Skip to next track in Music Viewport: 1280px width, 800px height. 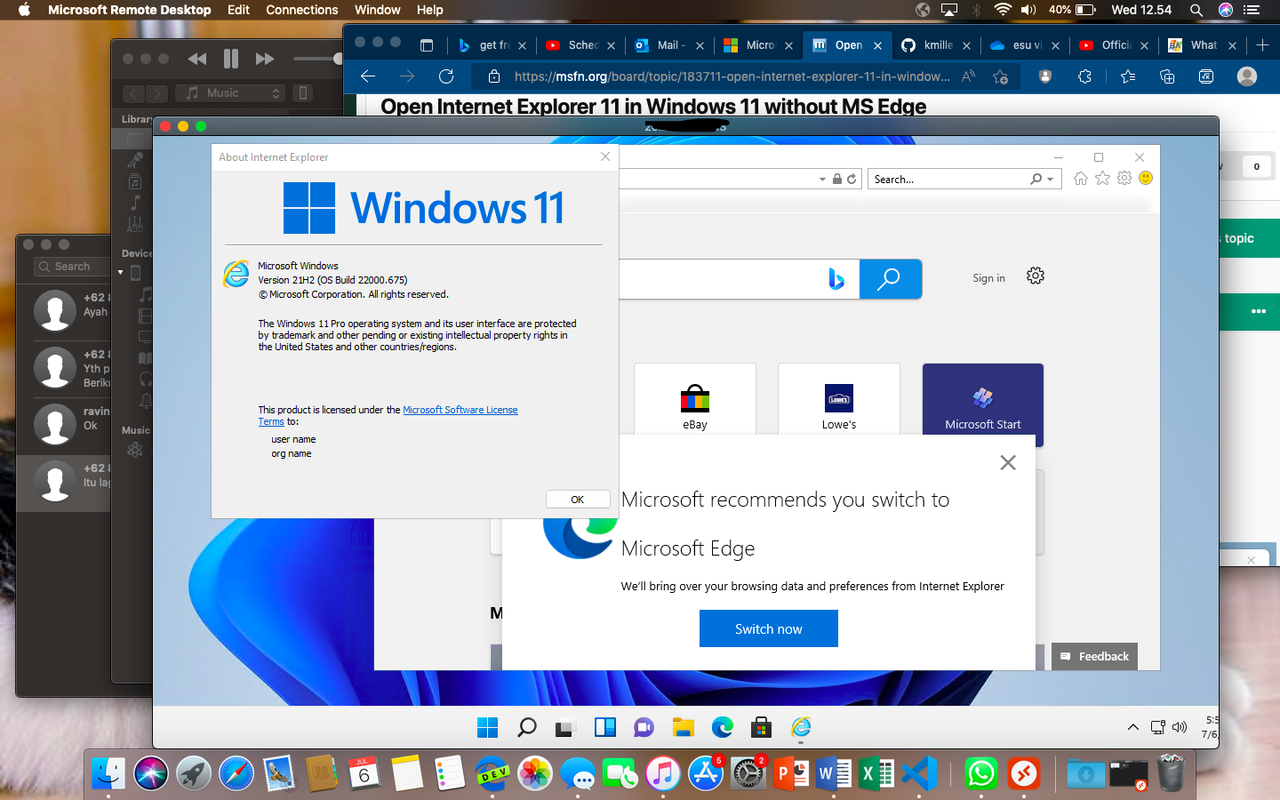265,60
